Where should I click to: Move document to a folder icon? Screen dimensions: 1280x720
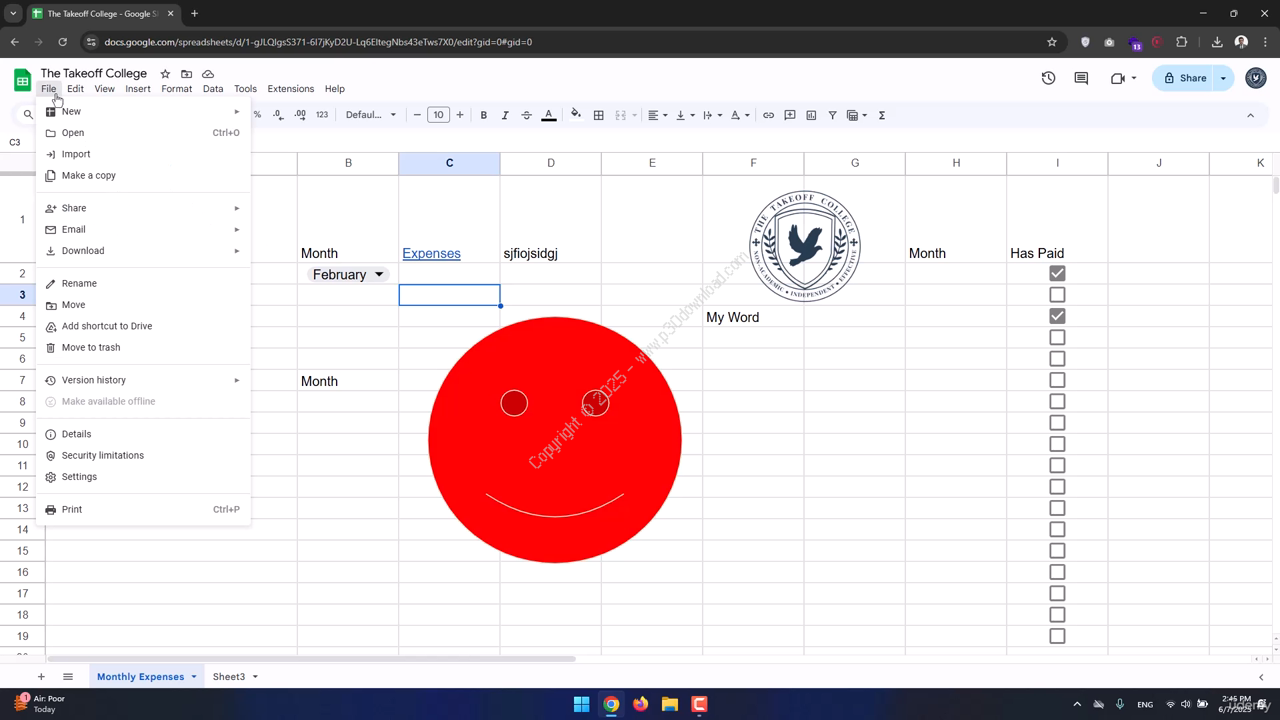[x=186, y=74]
